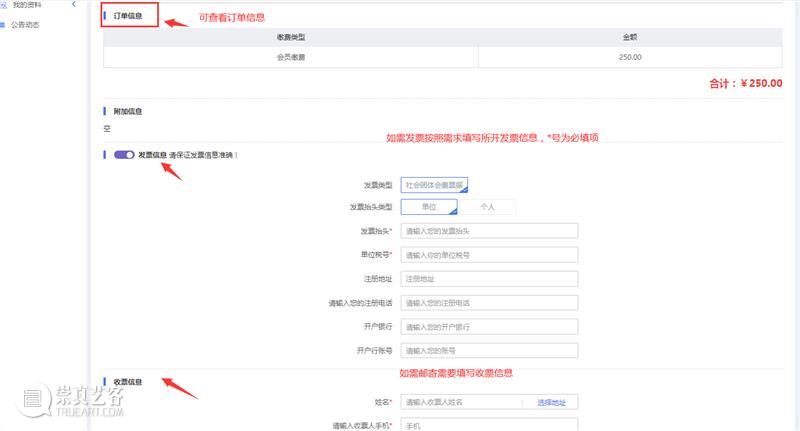Click the 公告动态 sidebar icon
800x431 pixels.
tap(3, 24)
